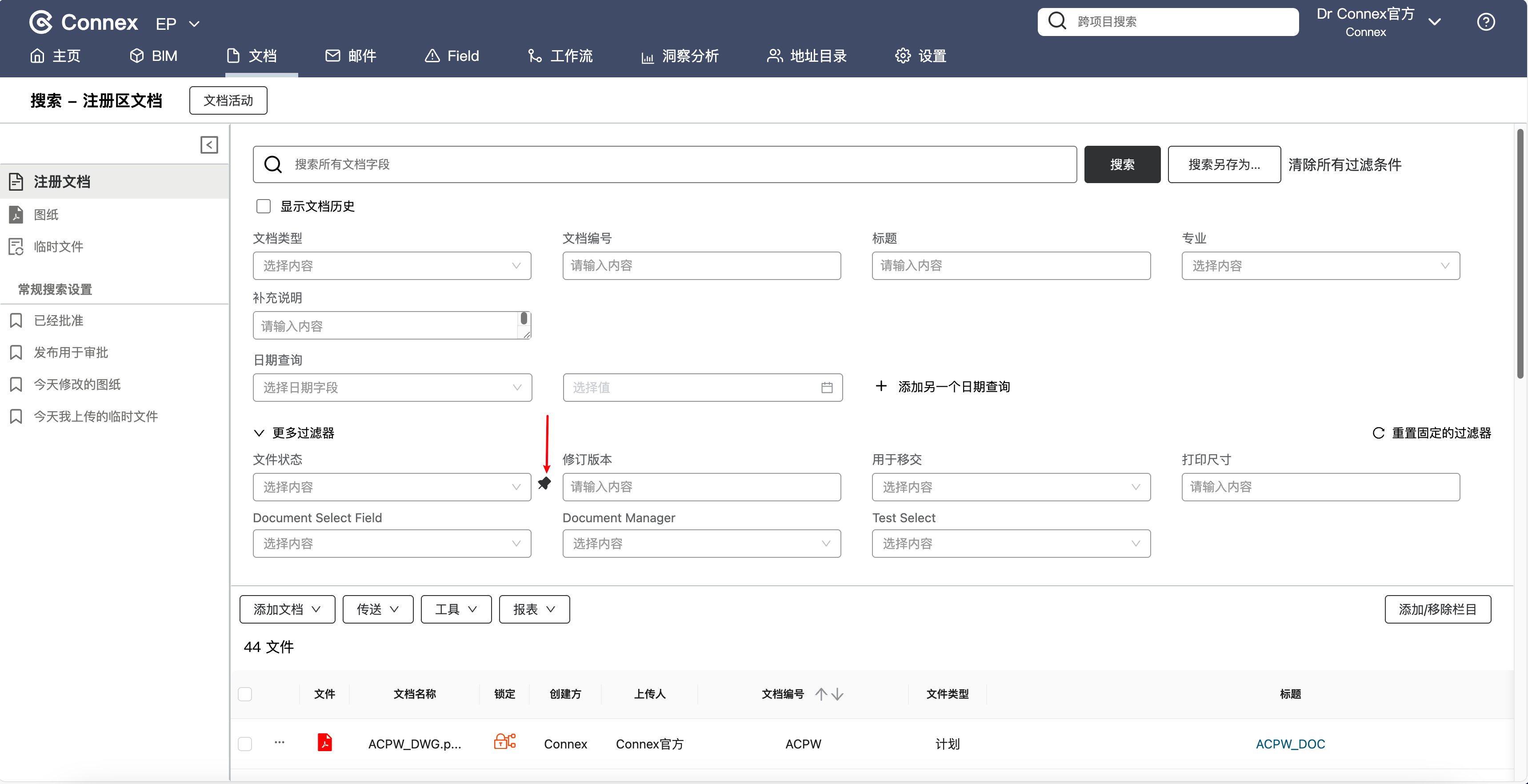The image size is (1528, 784).
Task: Enable the 显示文档历史 checkbox
Action: point(264,206)
